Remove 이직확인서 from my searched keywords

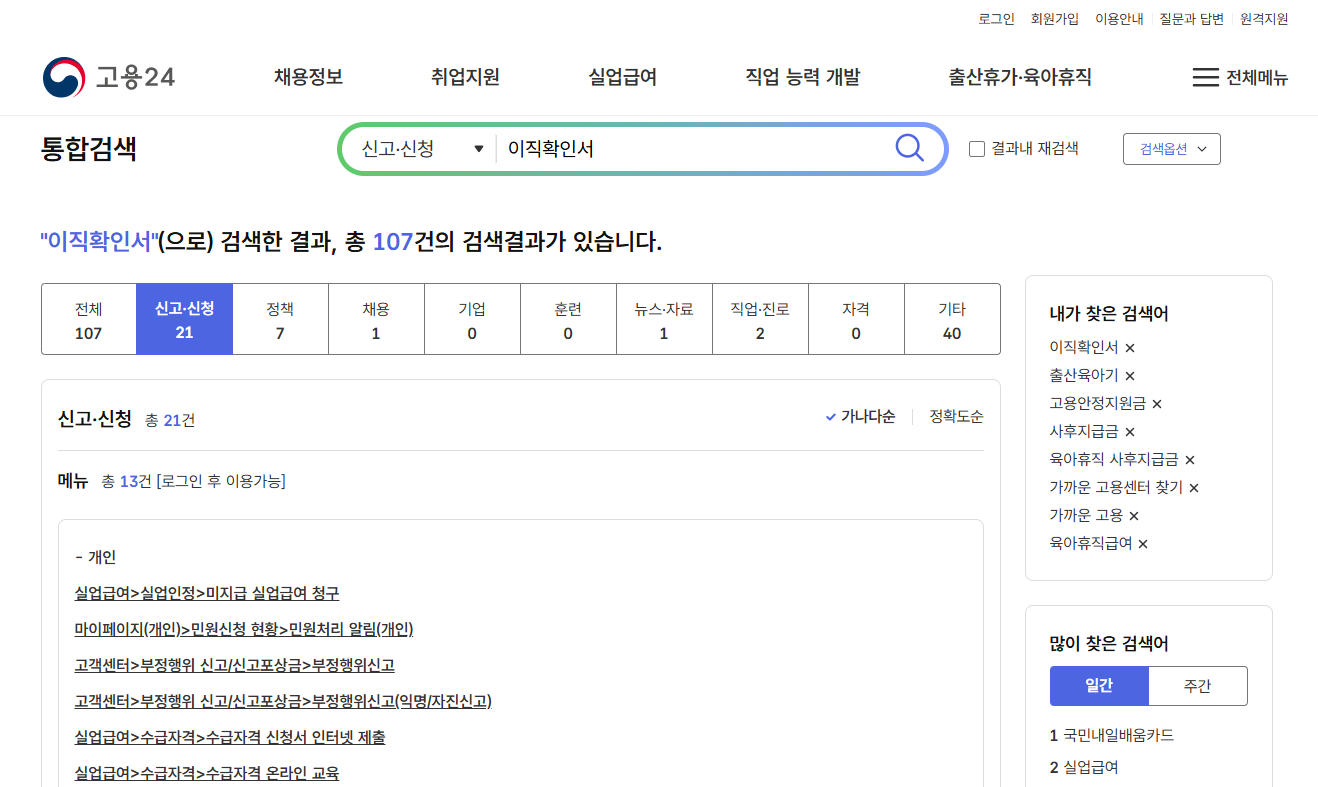click(x=1130, y=348)
